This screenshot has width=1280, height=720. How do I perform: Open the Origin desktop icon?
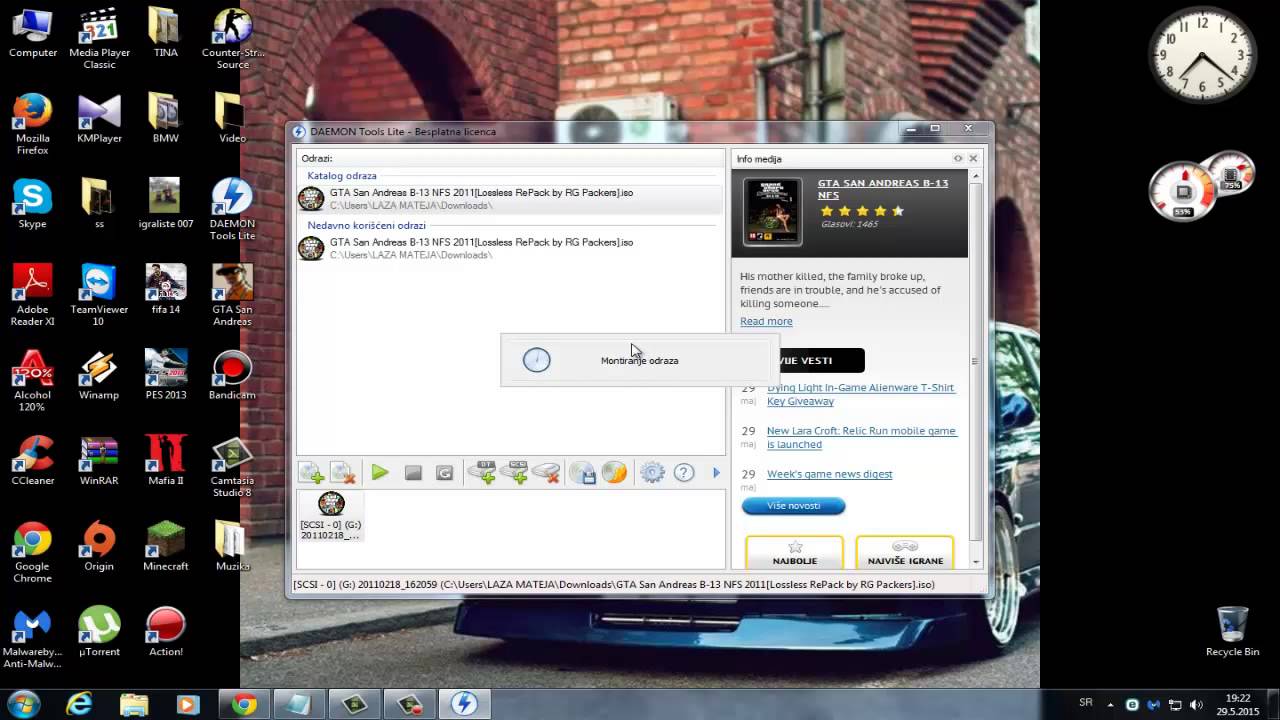(x=99, y=546)
